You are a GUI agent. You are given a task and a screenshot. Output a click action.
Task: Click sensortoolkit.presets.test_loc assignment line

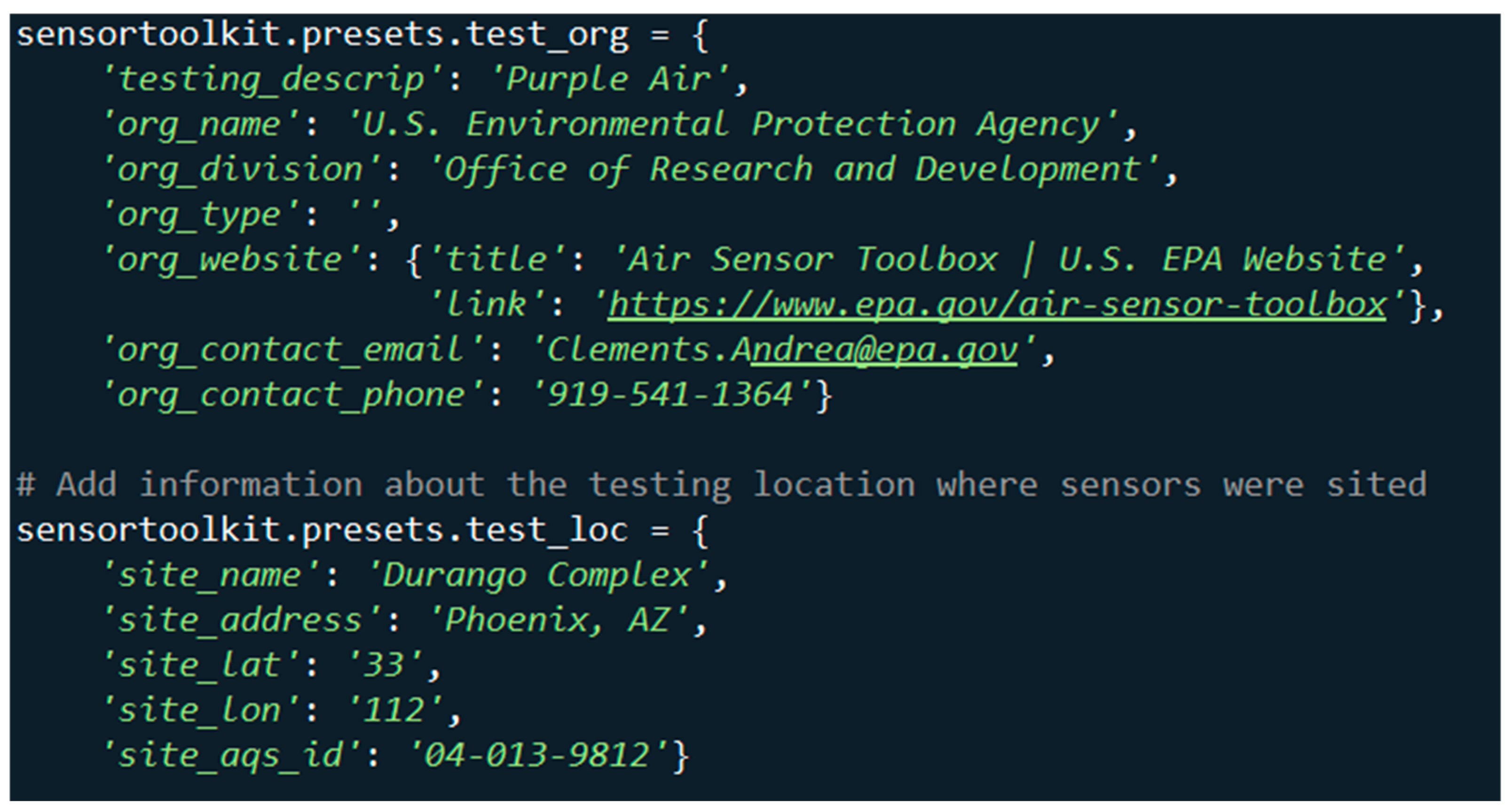363,531
